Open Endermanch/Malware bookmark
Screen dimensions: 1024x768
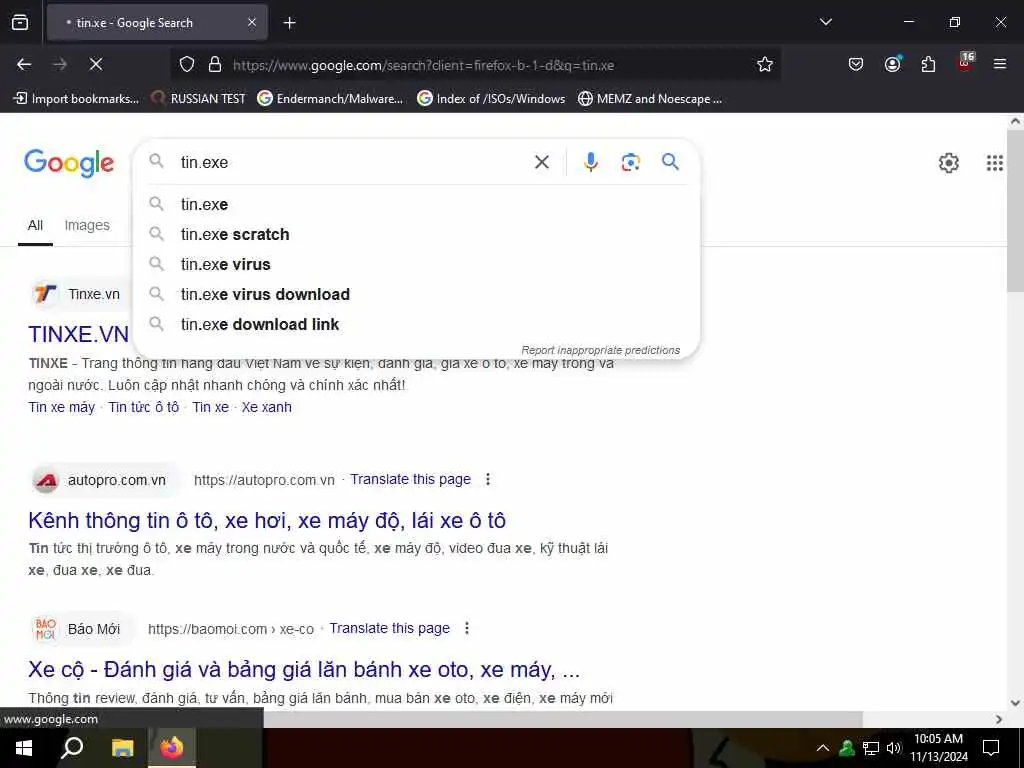coord(330,99)
